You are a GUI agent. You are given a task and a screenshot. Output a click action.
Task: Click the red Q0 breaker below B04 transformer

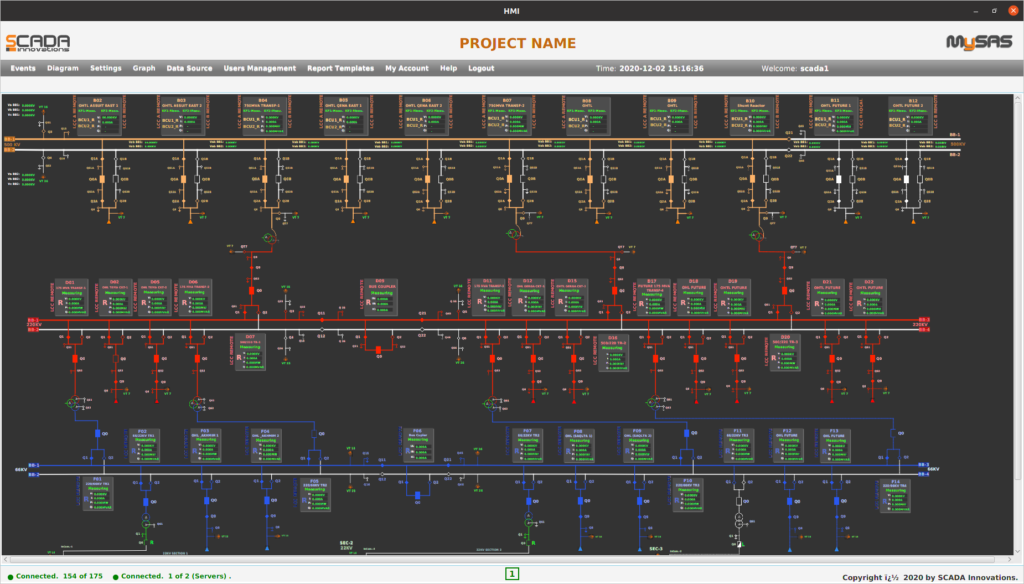pyautogui.click(x=252, y=291)
